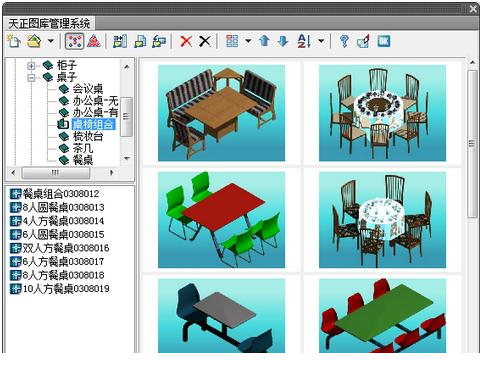
Task: Select 办公桌-无 in the tree
Action: click(x=95, y=101)
